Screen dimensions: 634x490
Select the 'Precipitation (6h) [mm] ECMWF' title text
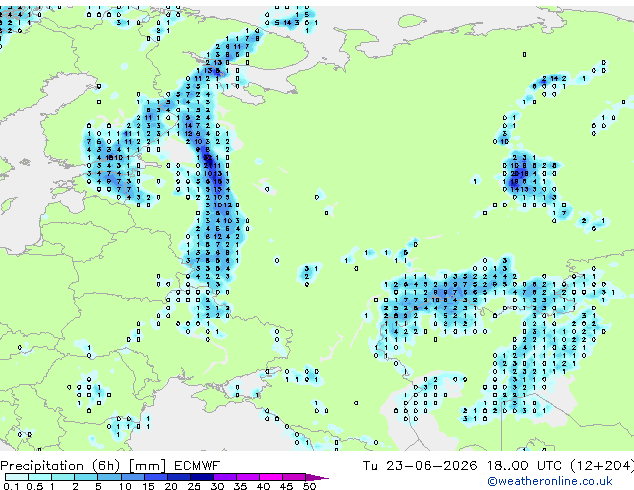coord(110,466)
